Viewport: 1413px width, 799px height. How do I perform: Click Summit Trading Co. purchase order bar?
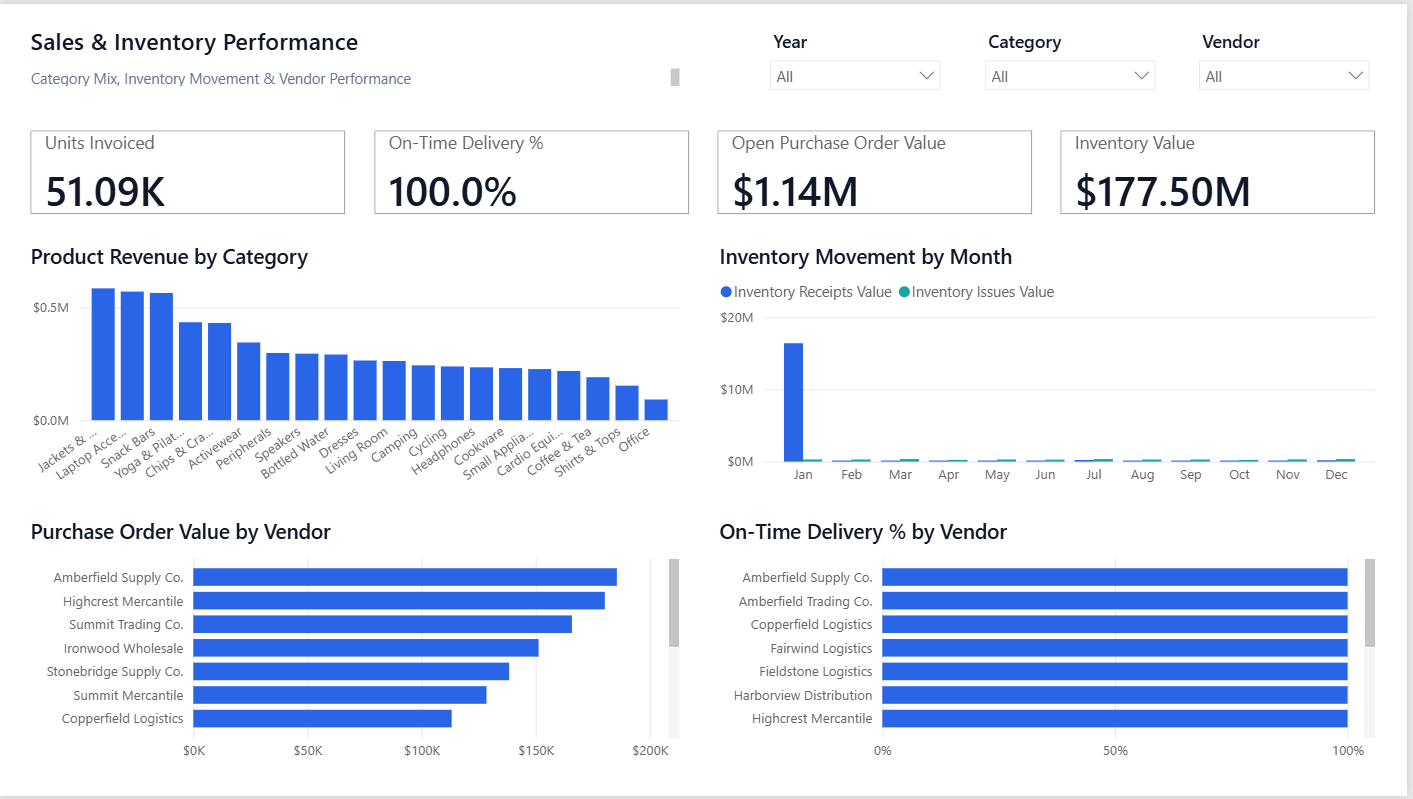coord(382,624)
